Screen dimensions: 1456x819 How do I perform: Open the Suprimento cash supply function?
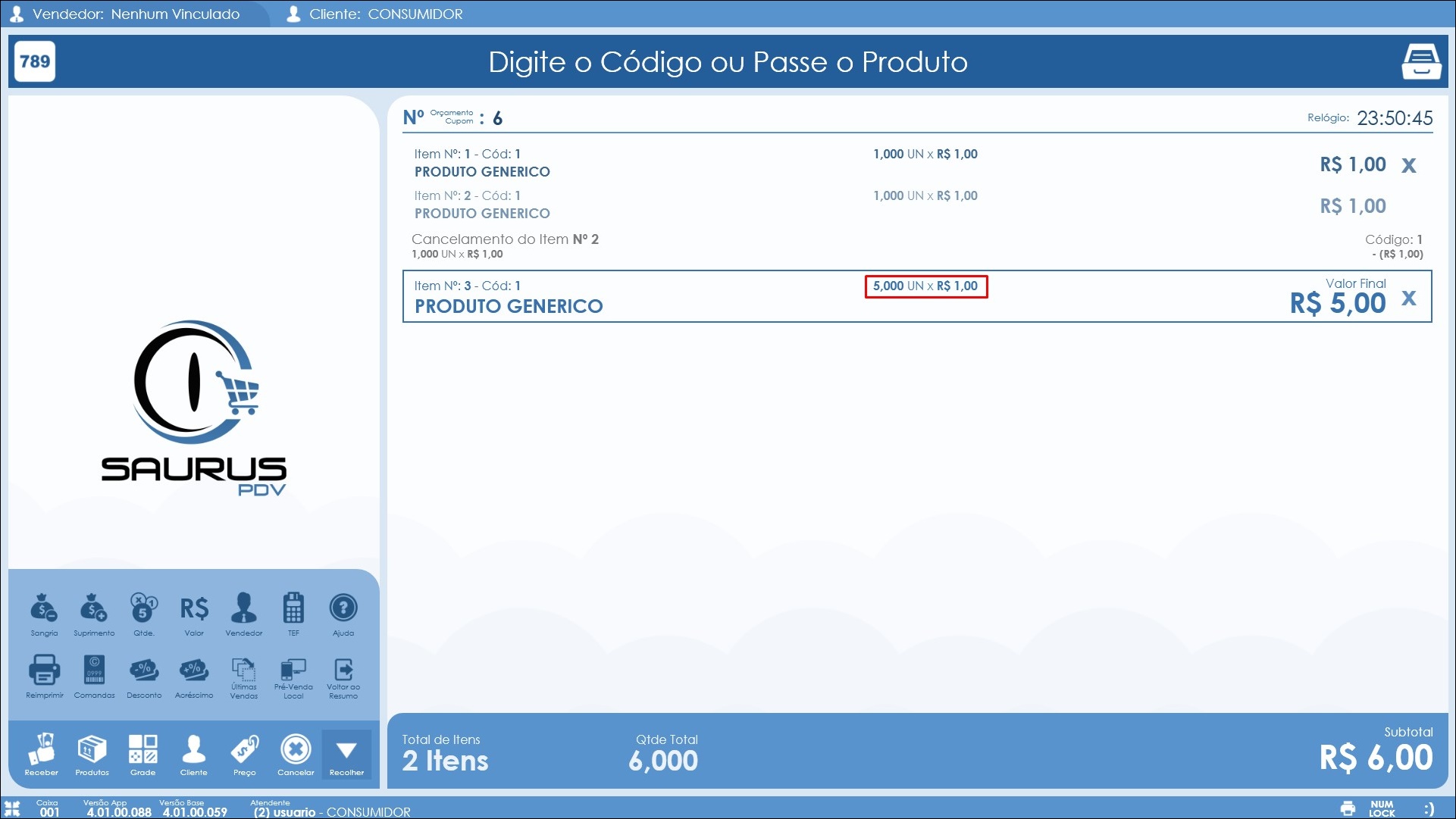point(94,614)
